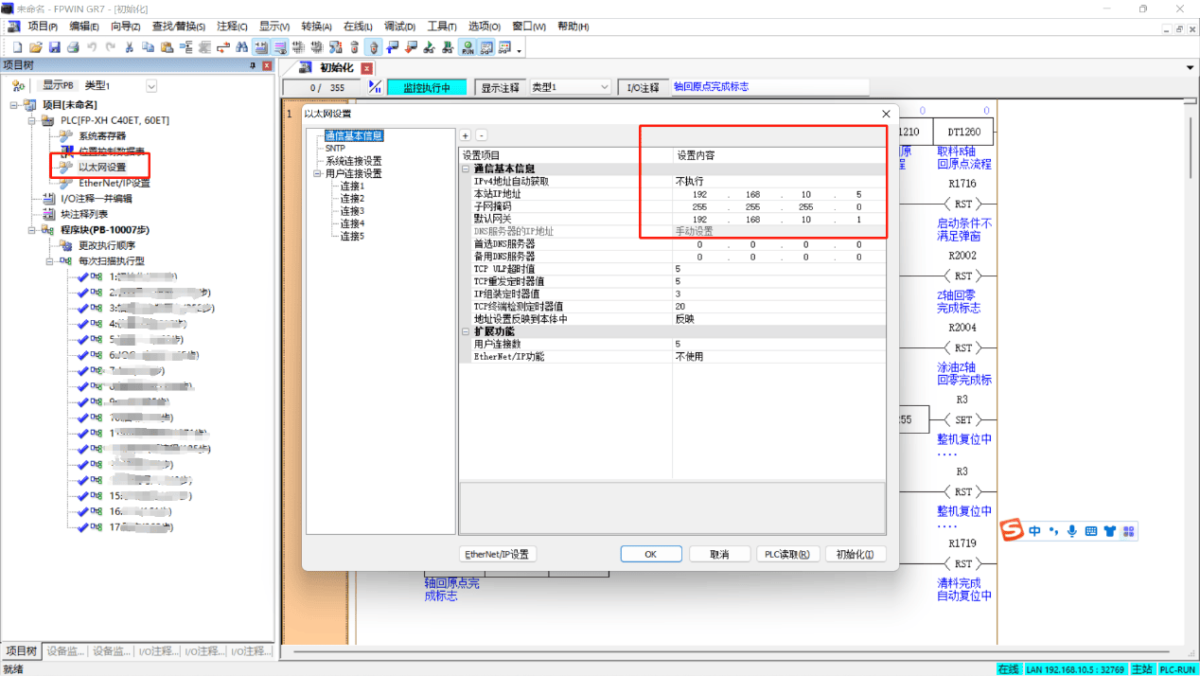Click the RUN mode toolbar icon

466,47
